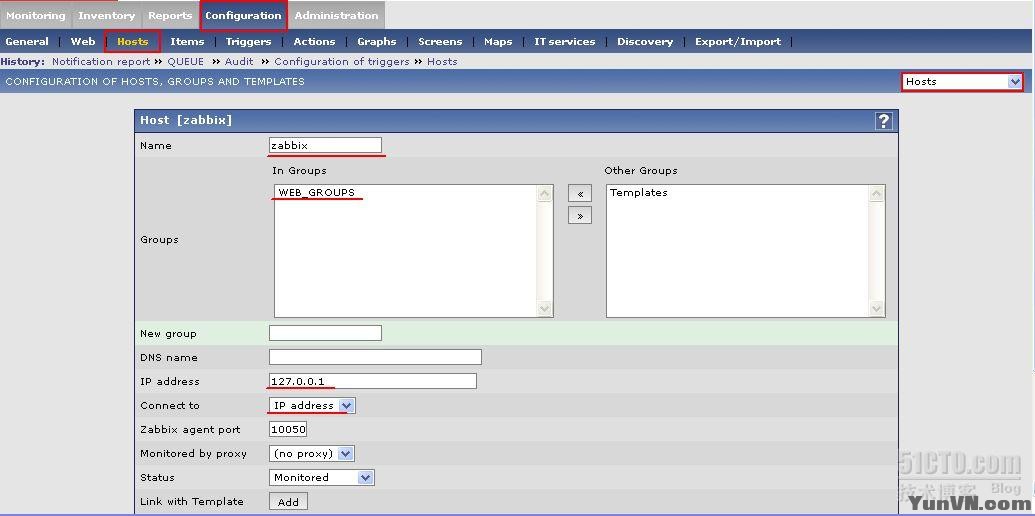Open the help question mark icon

[883, 121]
